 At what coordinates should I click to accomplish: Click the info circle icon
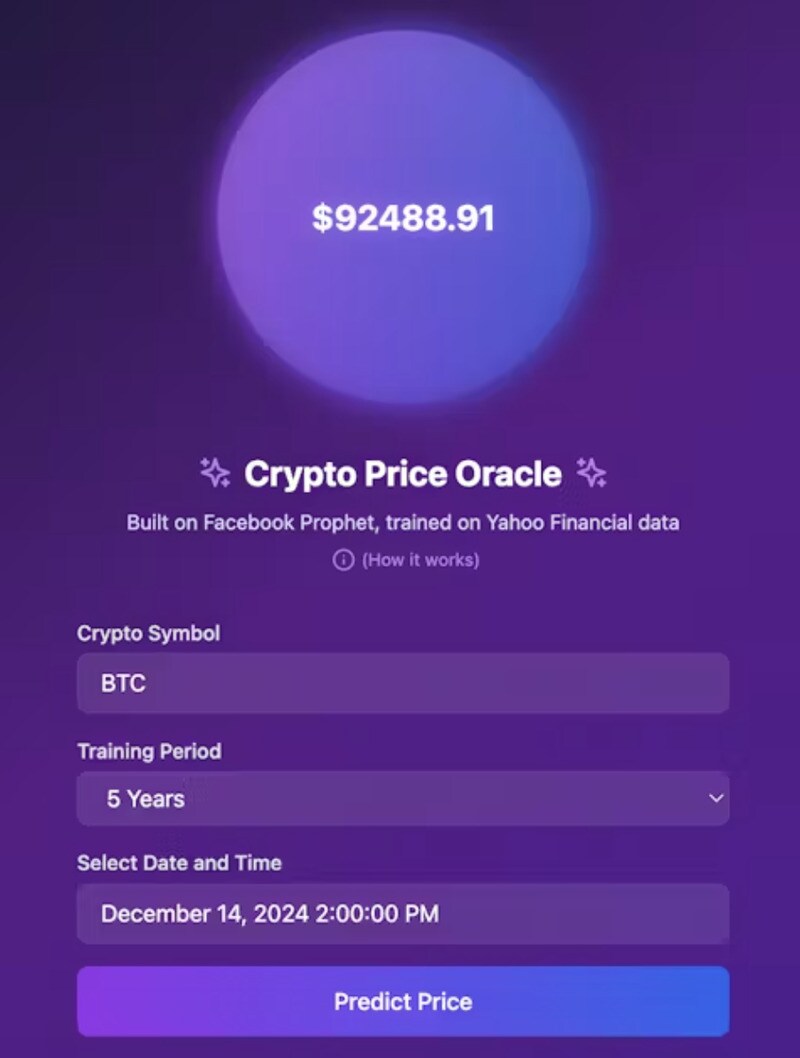coord(343,560)
